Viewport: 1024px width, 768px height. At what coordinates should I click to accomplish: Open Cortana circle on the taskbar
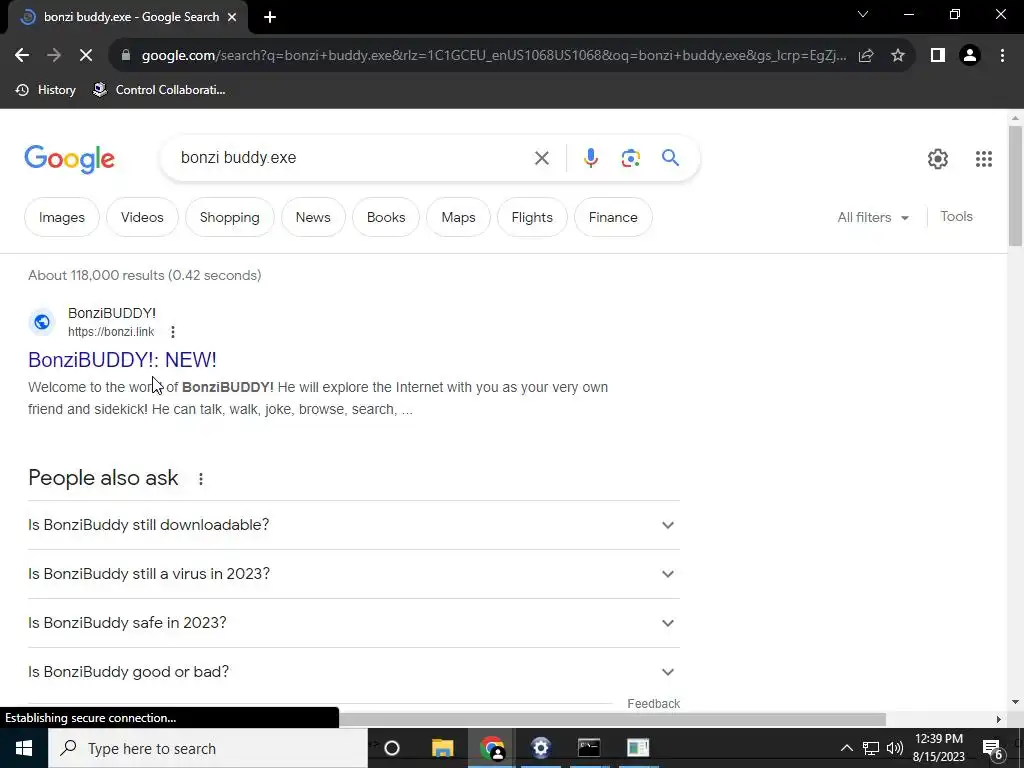point(392,748)
